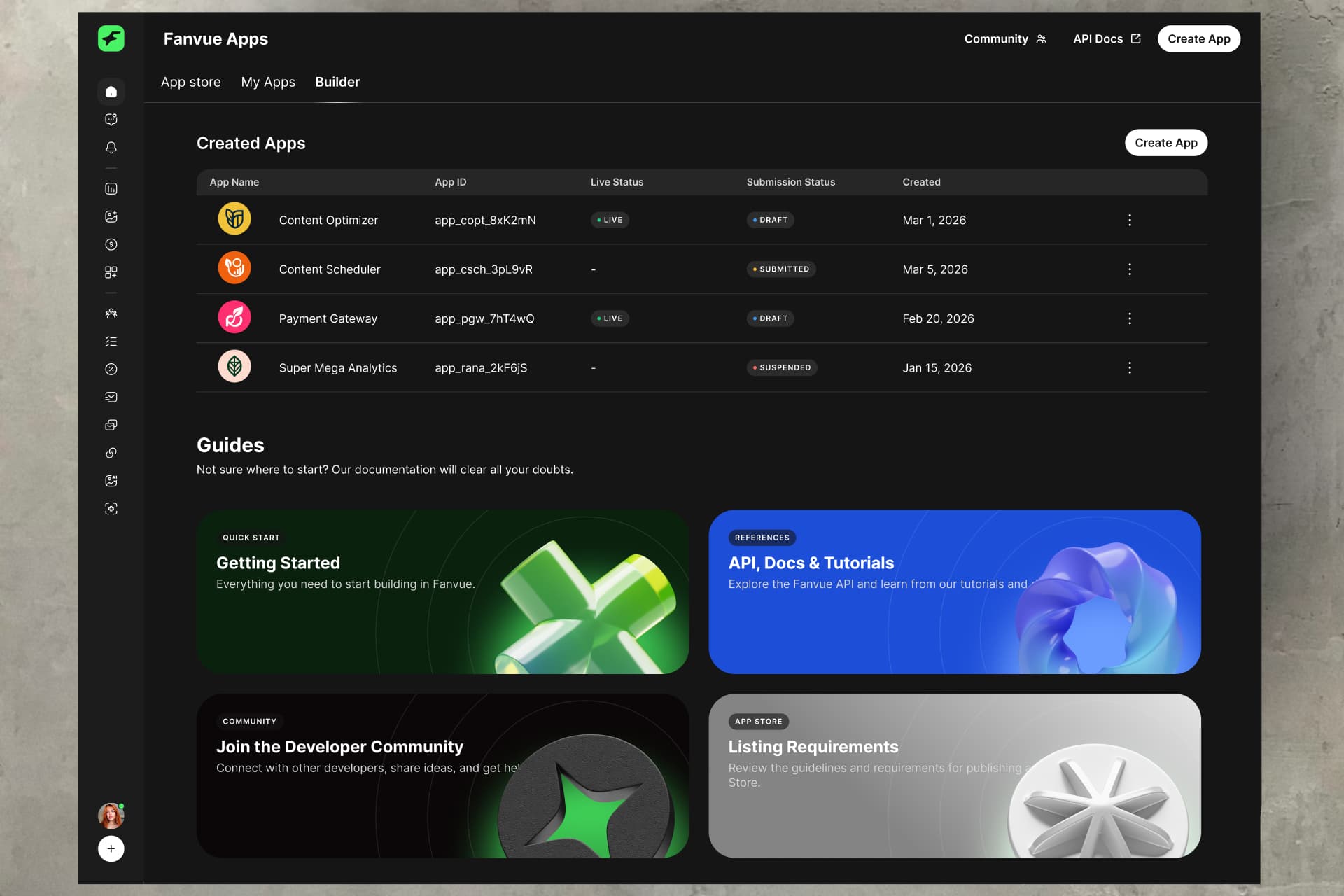
Task: Click the green Fanvue logo
Action: point(111,38)
